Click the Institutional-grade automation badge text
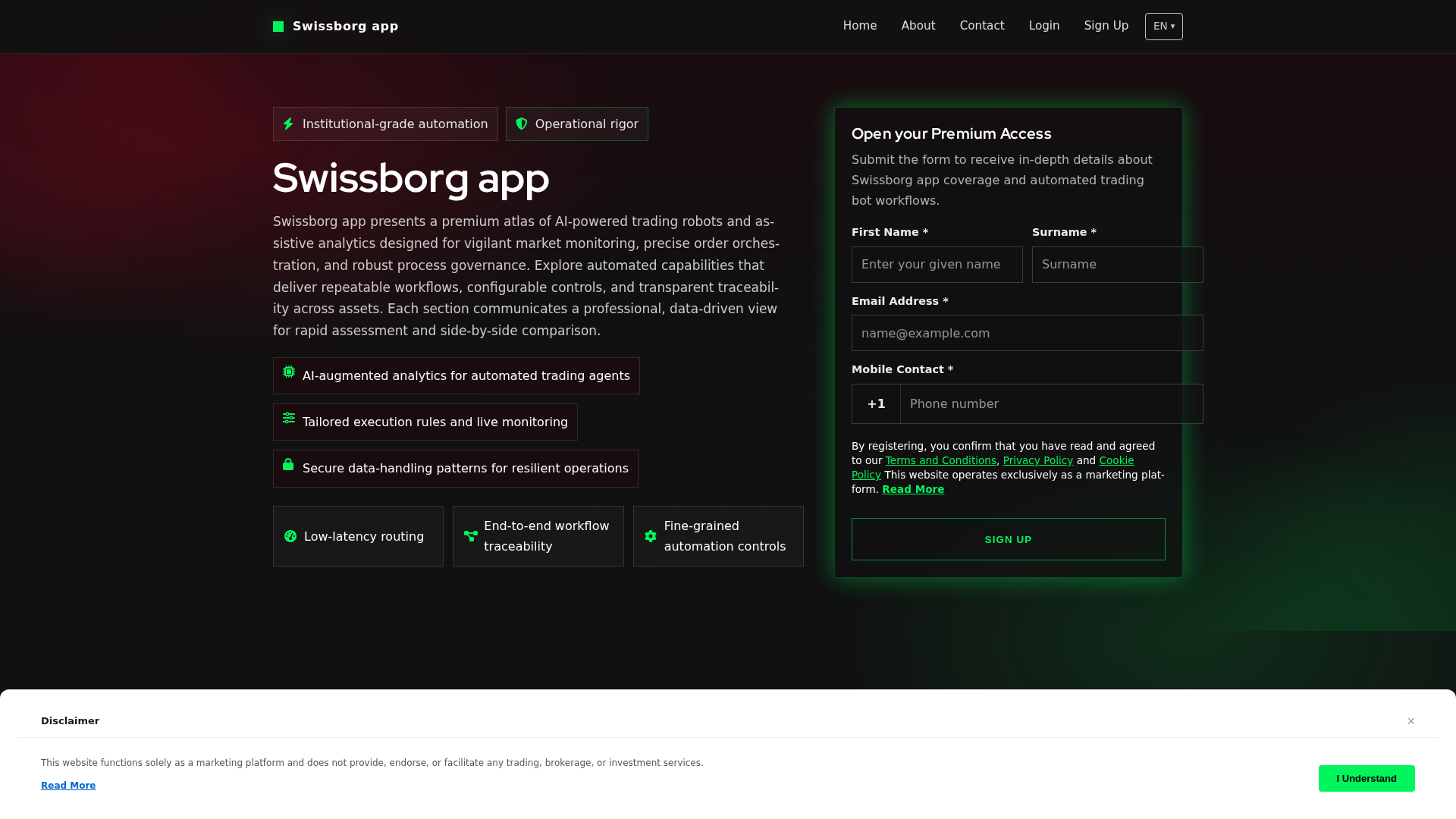1456x819 pixels. (x=395, y=124)
